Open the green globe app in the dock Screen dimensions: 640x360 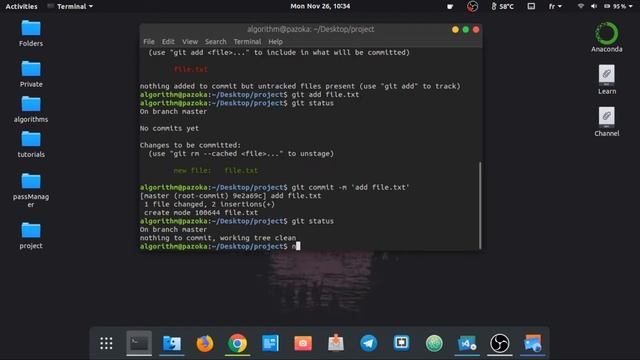coord(434,343)
